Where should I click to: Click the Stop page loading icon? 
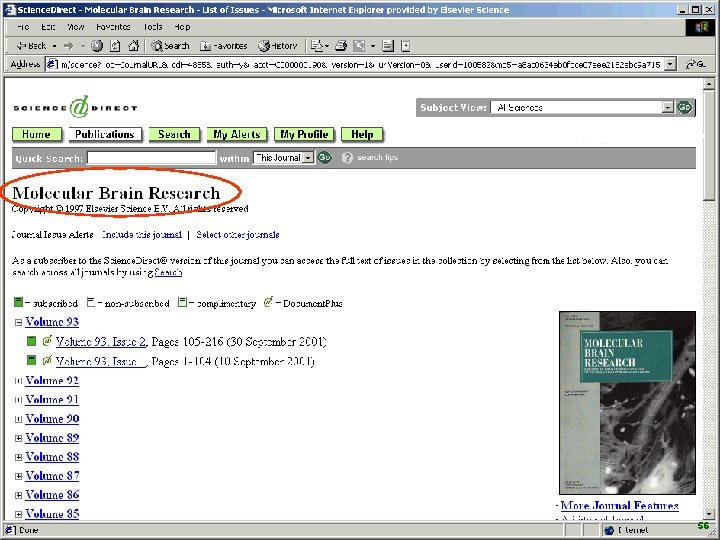(96, 46)
